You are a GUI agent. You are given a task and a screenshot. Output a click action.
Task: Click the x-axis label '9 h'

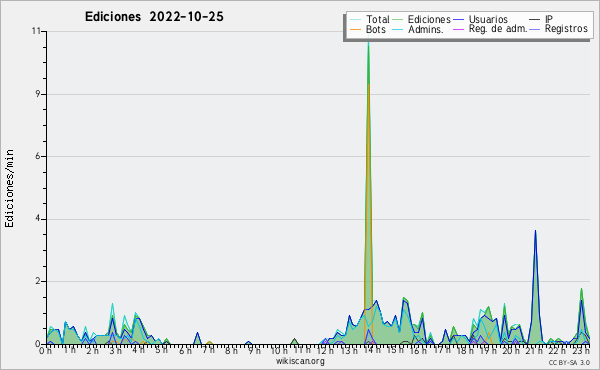pos(254,350)
